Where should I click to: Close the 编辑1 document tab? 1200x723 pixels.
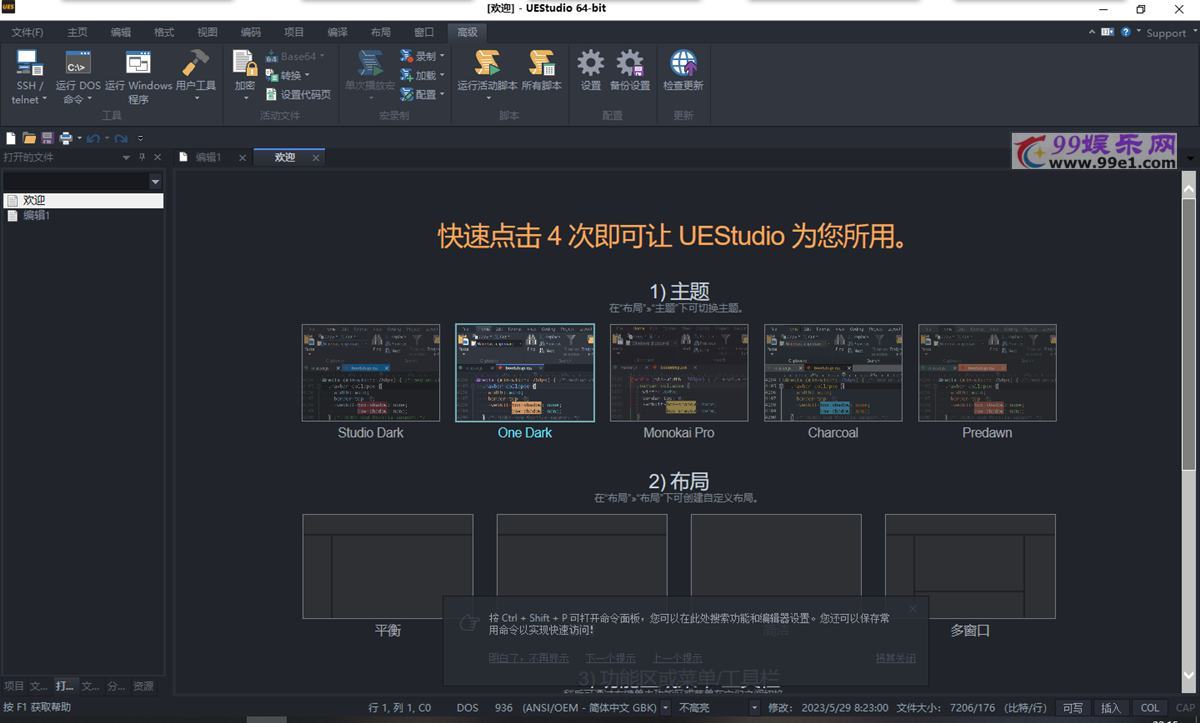pyautogui.click(x=243, y=157)
